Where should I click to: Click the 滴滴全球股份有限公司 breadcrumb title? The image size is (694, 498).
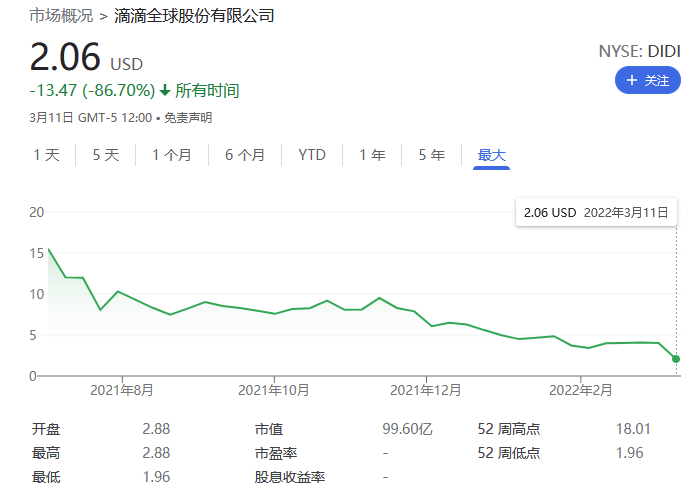coord(194,16)
